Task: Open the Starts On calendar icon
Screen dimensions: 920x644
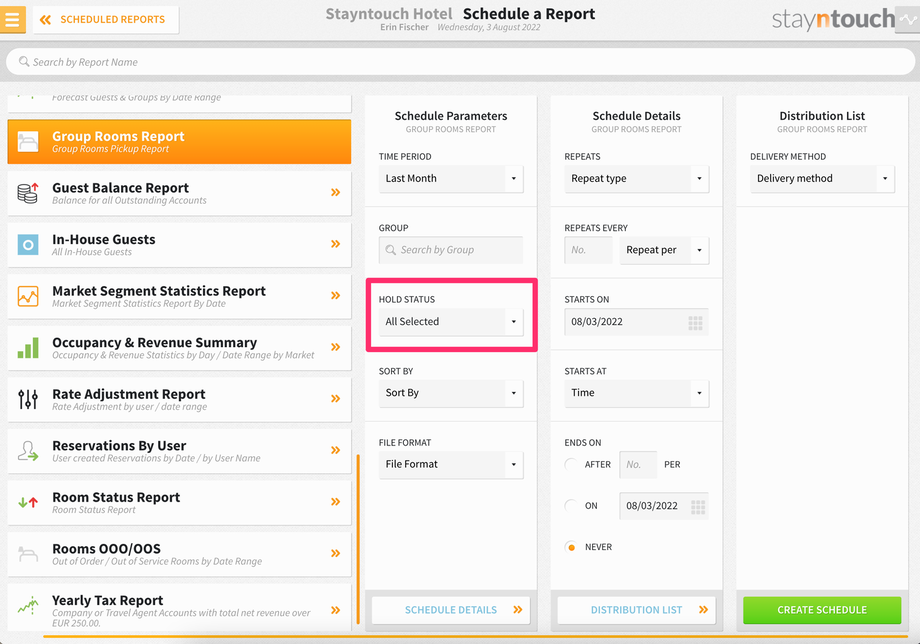Action: pyautogui.click(x=695, y=323)
